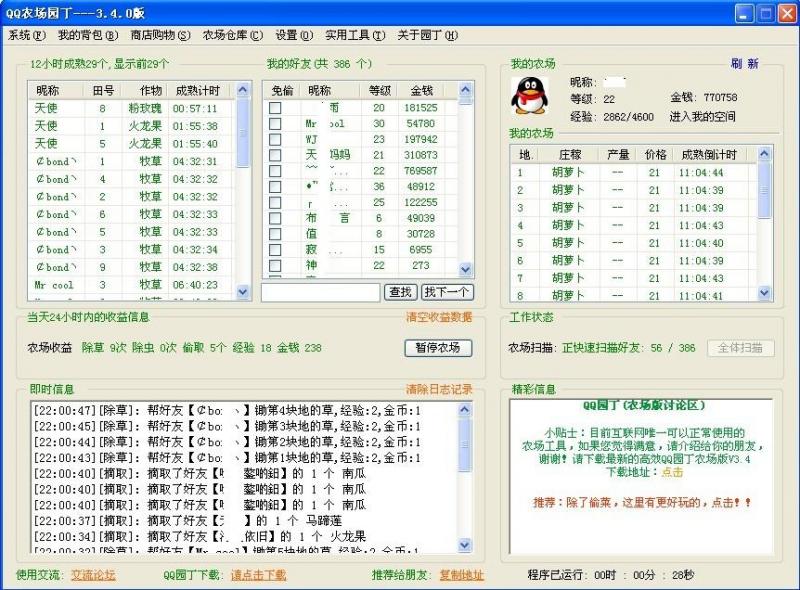Minimize the QQ农场园丁 window
Image resolution: width=800 pixels, height=590 pixels.
click(744, 14)
